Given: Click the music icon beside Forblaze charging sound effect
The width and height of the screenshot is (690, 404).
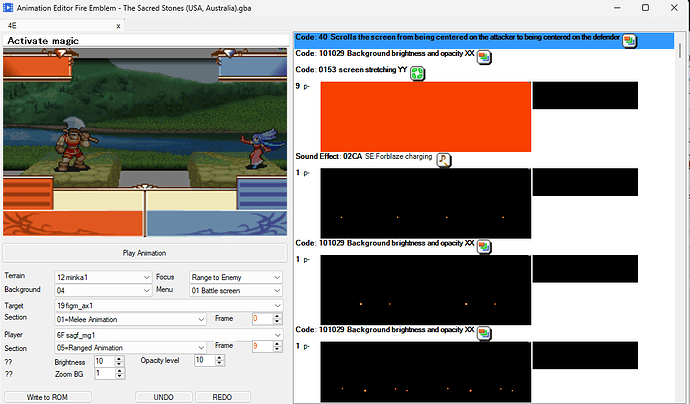Looking at the screenshot, I should pyautogui.click(x=444, y=160).
